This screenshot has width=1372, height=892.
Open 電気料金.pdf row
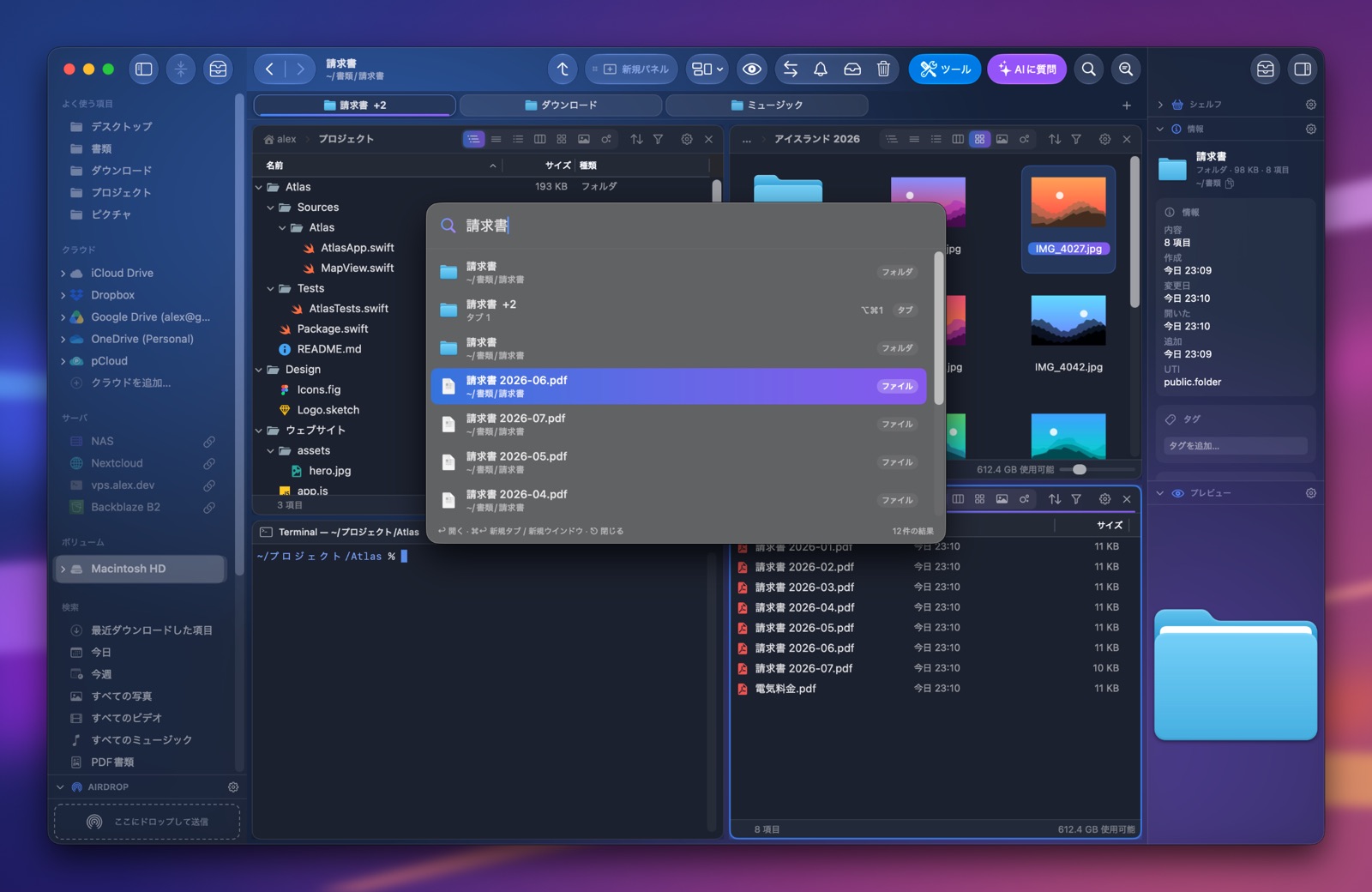pyautogui.click(x=935, y=689)
